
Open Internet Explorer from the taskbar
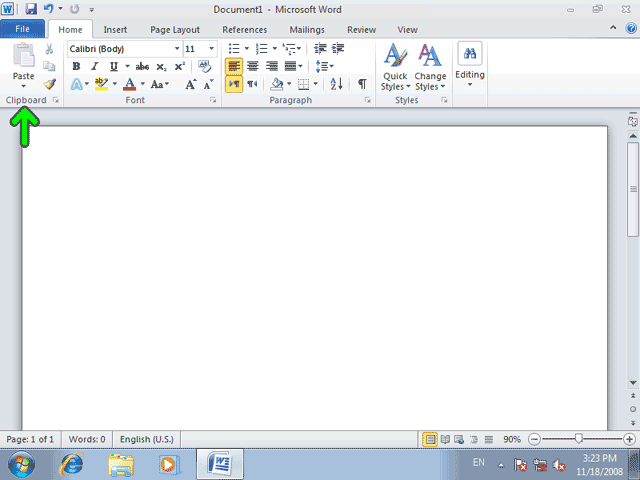pyautogui.click(x=71, y=464)
